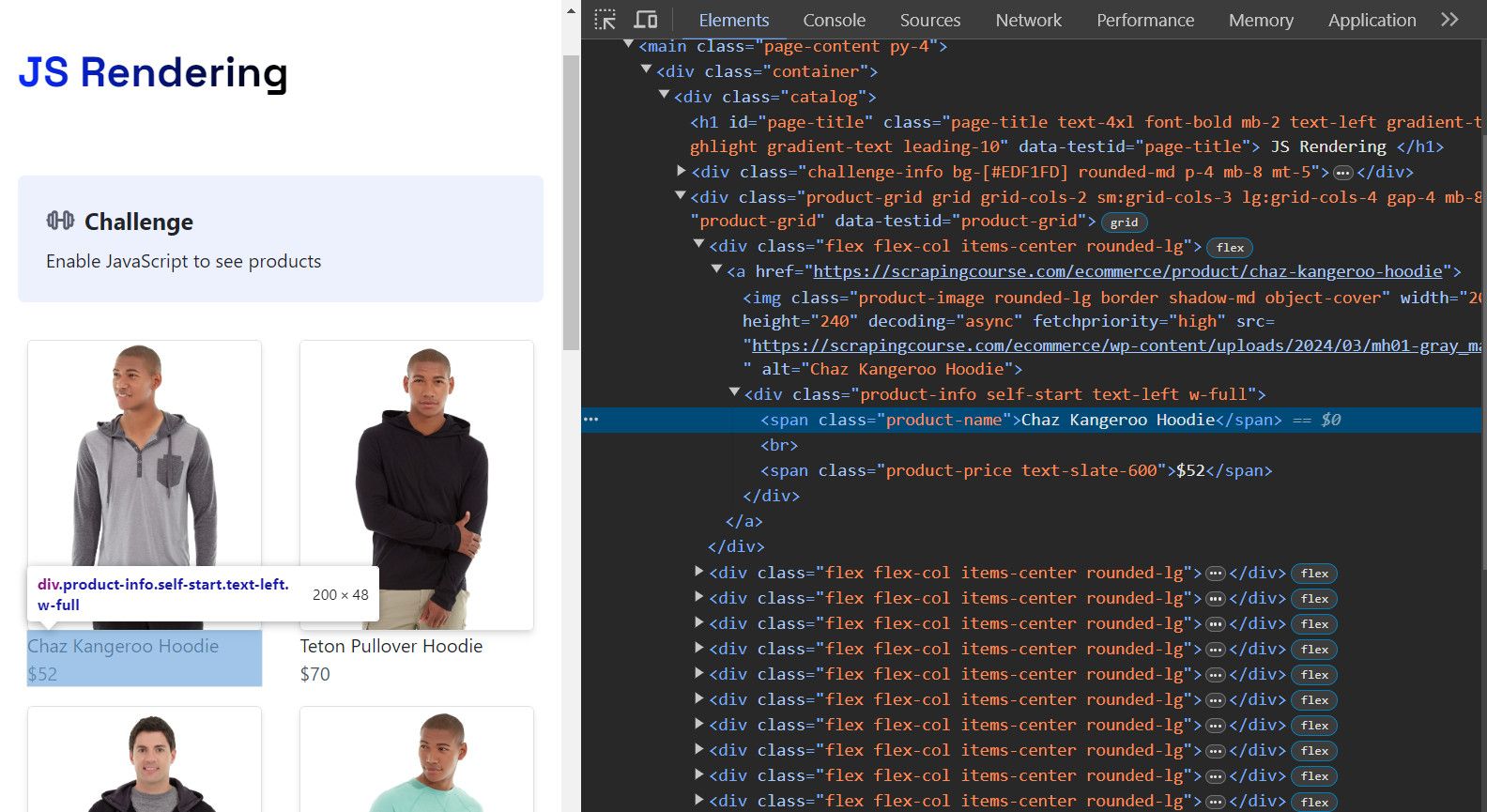Open the Console tab

tap(834, 20)
